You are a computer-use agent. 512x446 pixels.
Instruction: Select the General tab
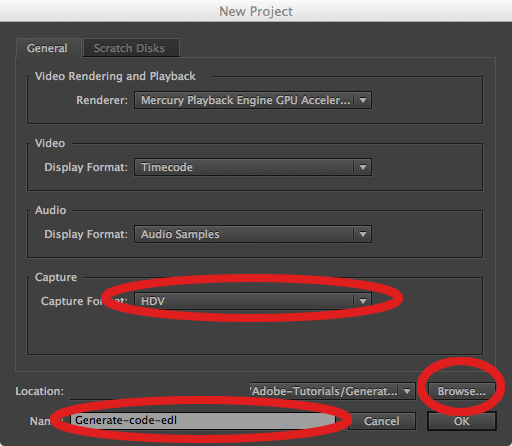(48, 48)
